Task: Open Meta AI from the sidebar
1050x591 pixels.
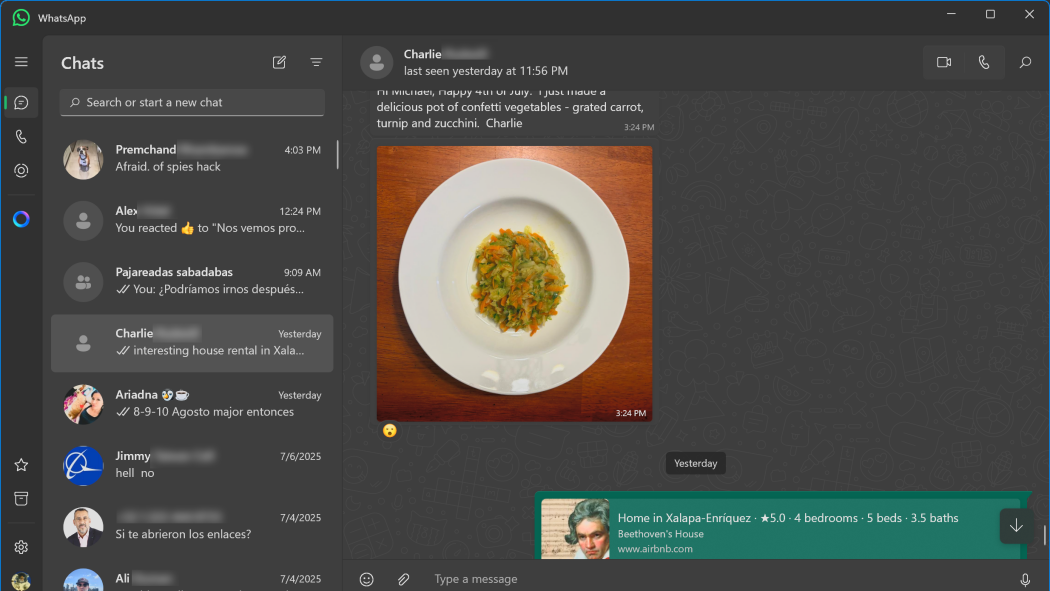Action: coord(21,220)
